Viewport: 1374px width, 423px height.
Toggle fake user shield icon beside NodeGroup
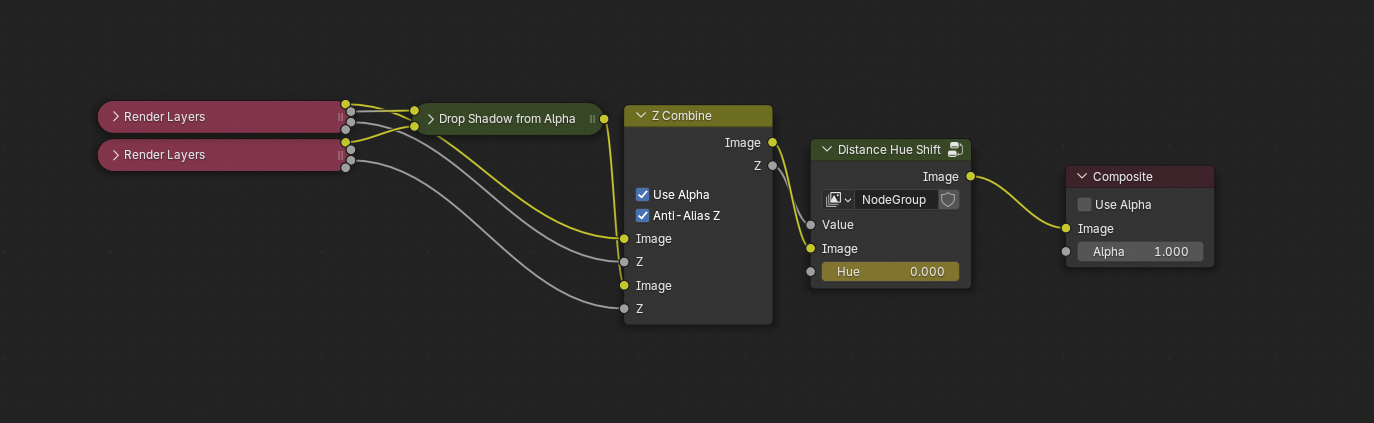click(948, 200)
